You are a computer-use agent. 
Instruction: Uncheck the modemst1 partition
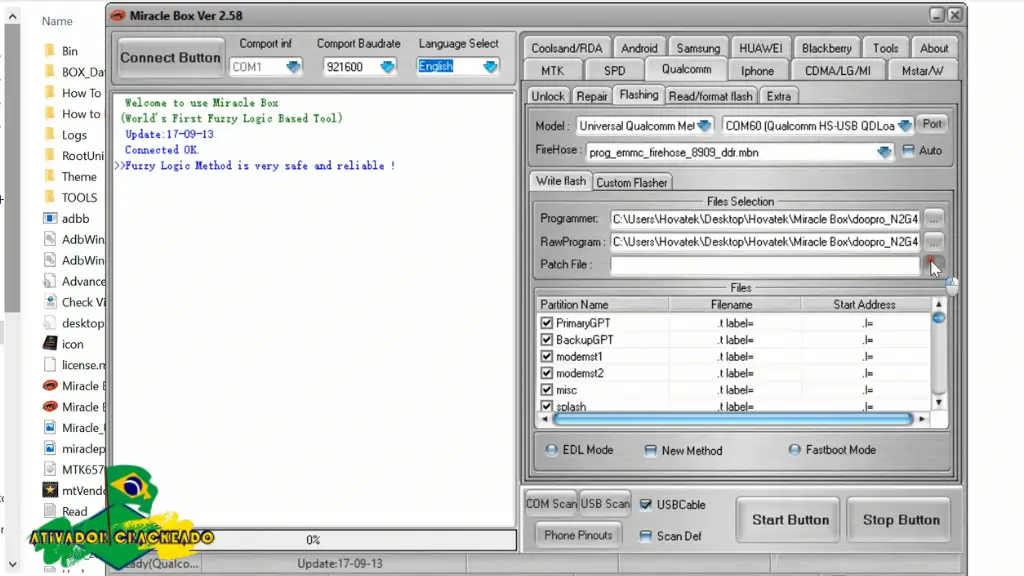547,357
